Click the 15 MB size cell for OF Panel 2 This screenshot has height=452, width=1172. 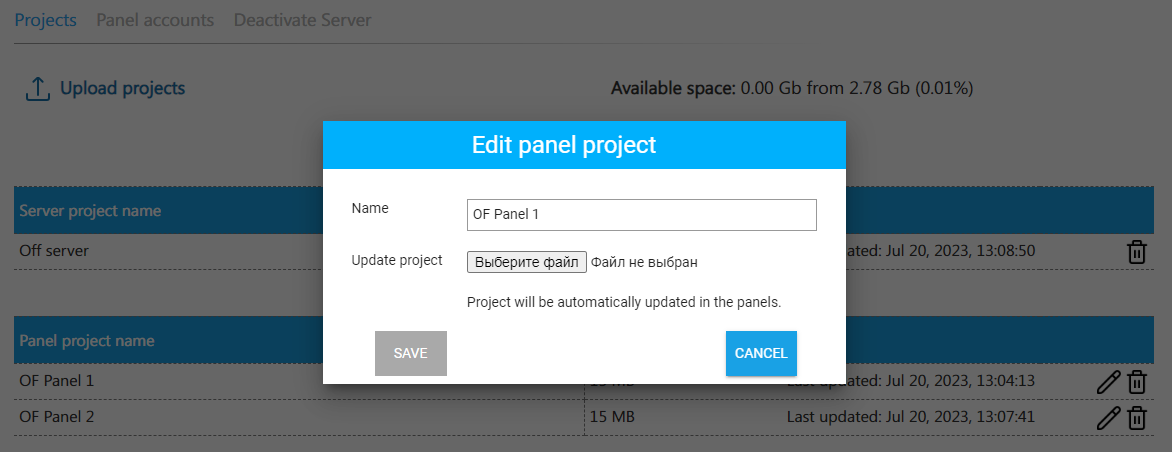(x=611, y=416)
